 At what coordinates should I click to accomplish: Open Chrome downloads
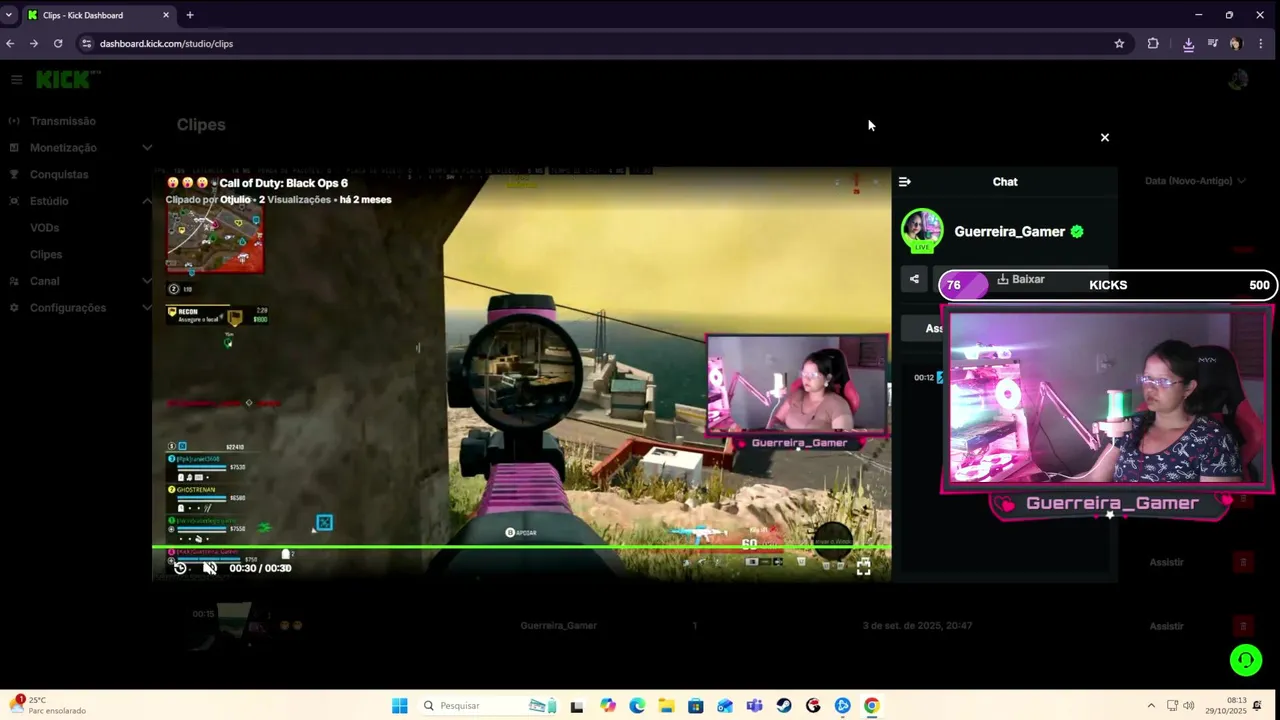pos(1188,44)
